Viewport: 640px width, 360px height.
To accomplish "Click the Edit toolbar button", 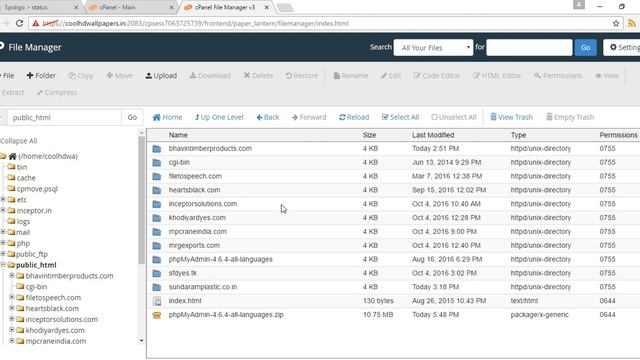I will (391, 76).
